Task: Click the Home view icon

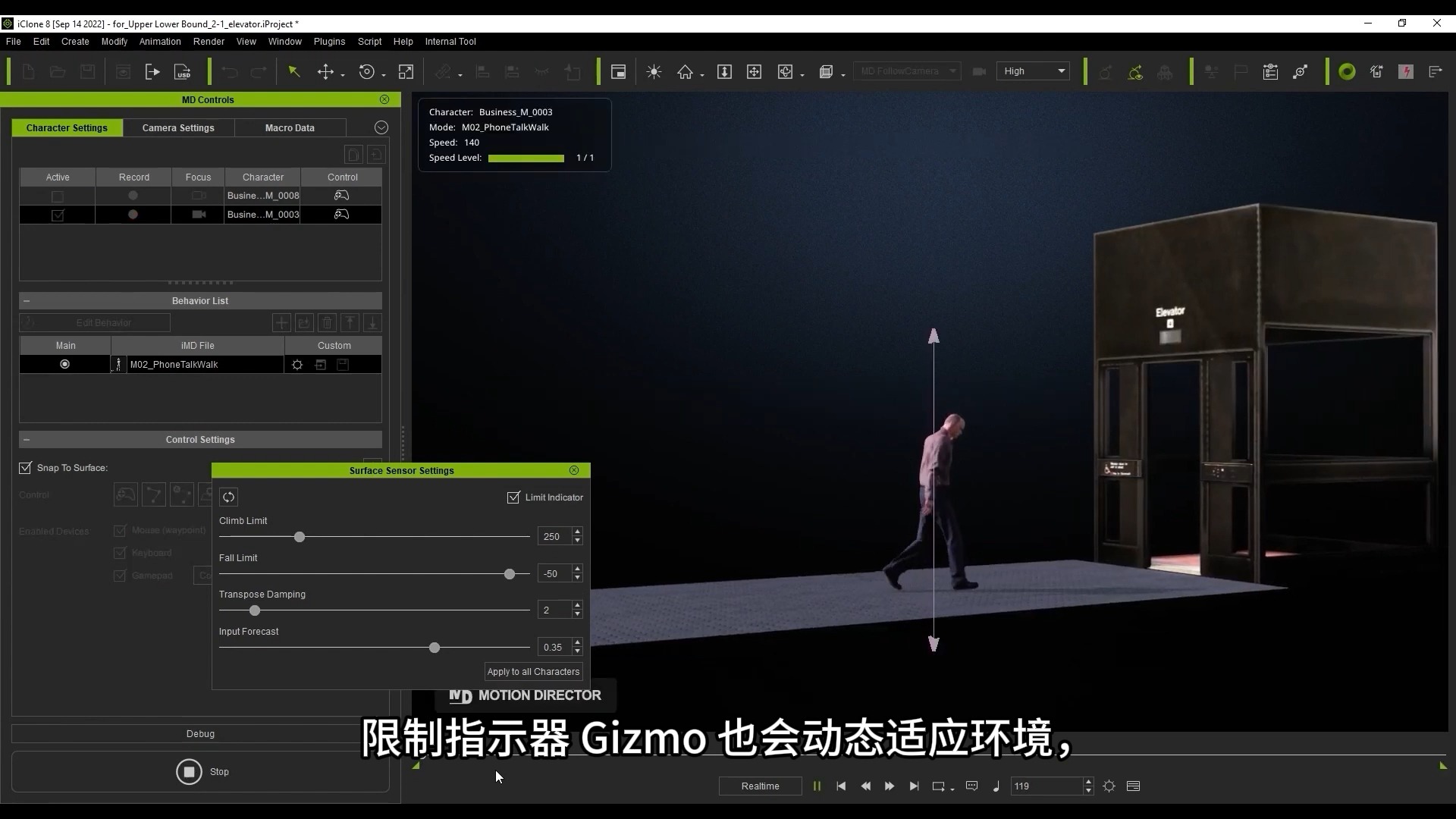Action: point(685,72)
